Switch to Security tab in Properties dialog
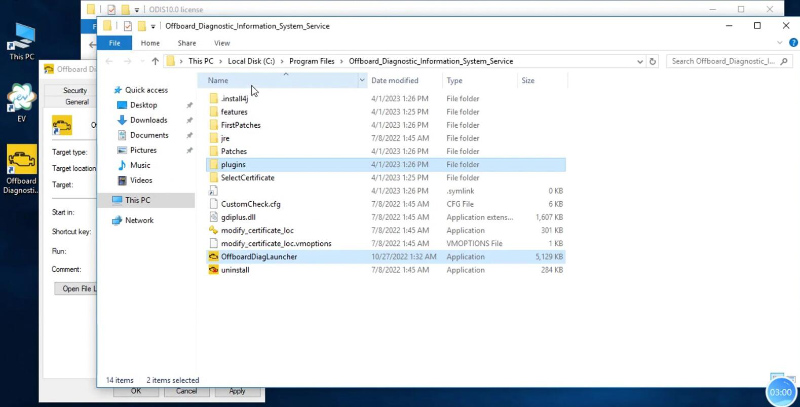800x407 pixels. point(75,90)
